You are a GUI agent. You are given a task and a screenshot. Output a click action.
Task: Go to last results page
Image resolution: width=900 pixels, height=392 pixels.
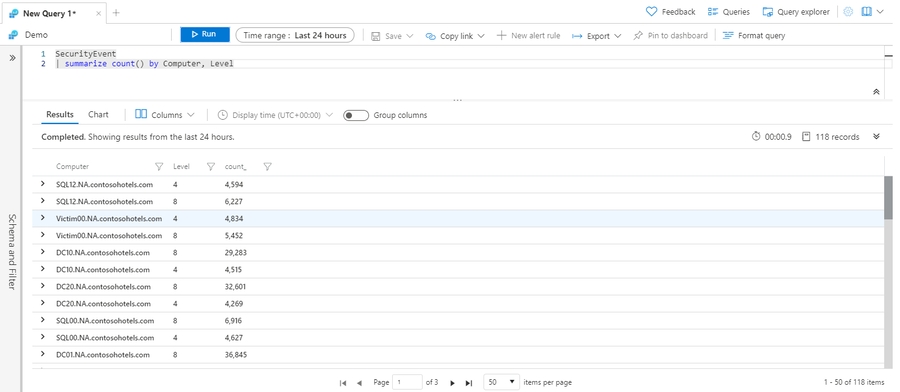coord(469,383)
